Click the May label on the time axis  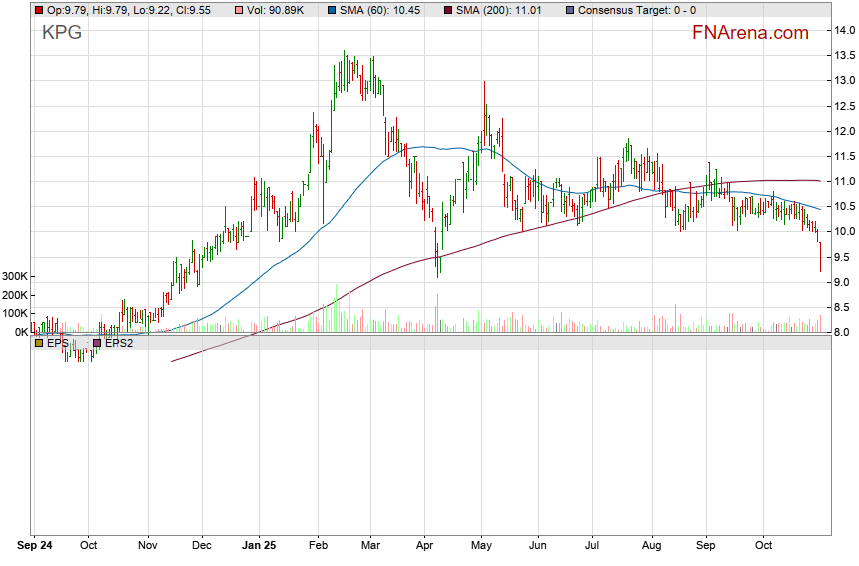coord(482,546)
